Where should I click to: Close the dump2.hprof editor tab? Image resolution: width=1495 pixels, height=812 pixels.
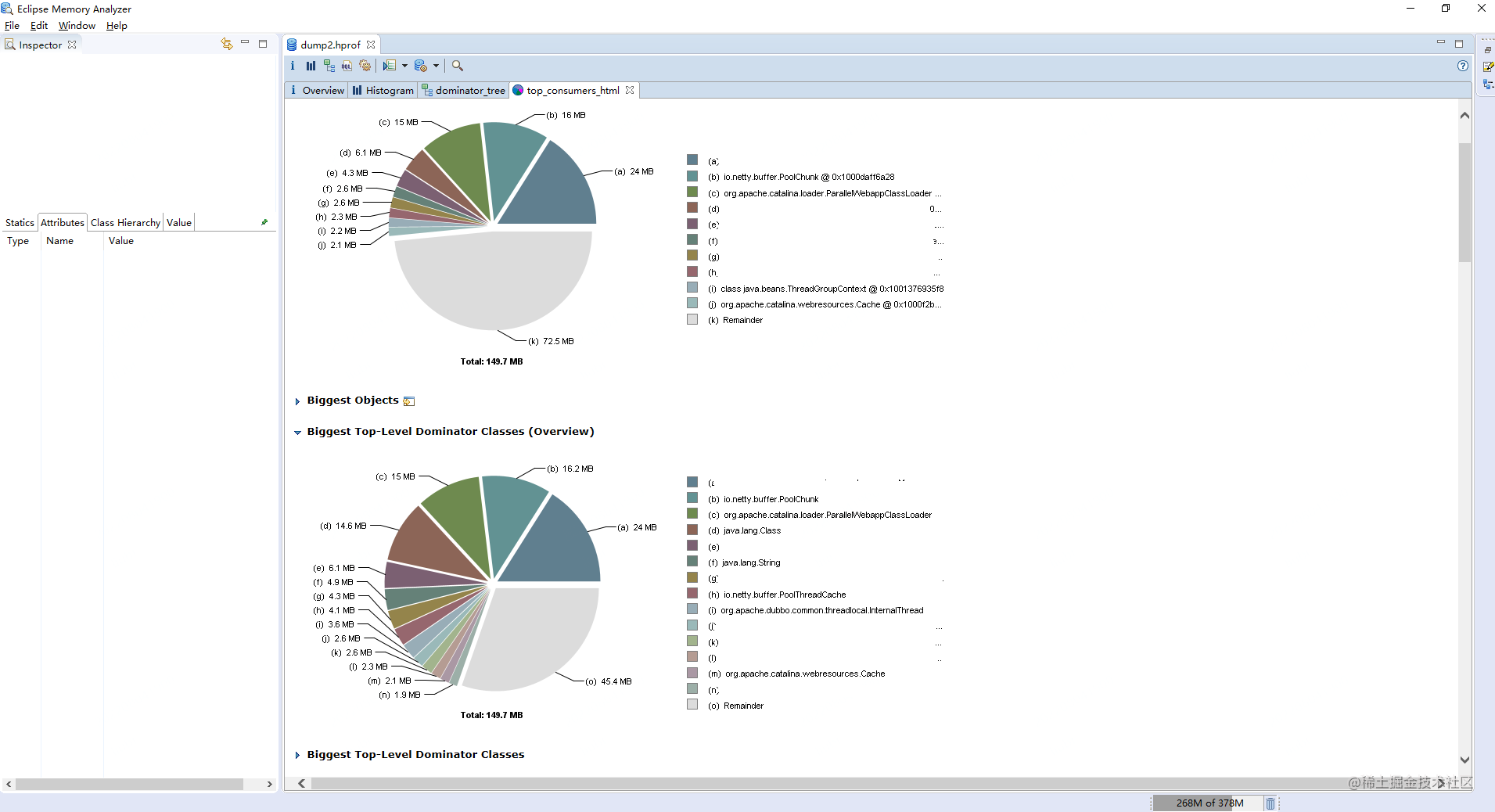point(371,45)
